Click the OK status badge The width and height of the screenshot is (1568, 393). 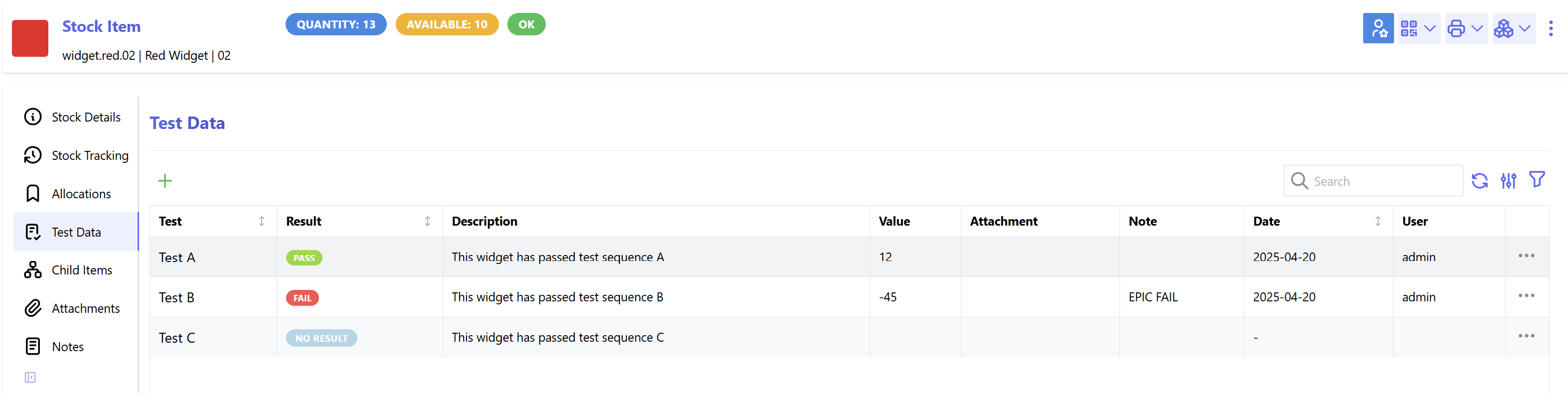tap(526, 24)
